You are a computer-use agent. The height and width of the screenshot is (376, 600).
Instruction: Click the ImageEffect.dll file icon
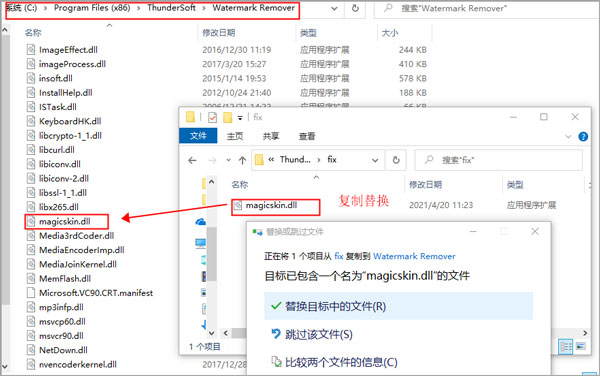click(x=31, y=50)
